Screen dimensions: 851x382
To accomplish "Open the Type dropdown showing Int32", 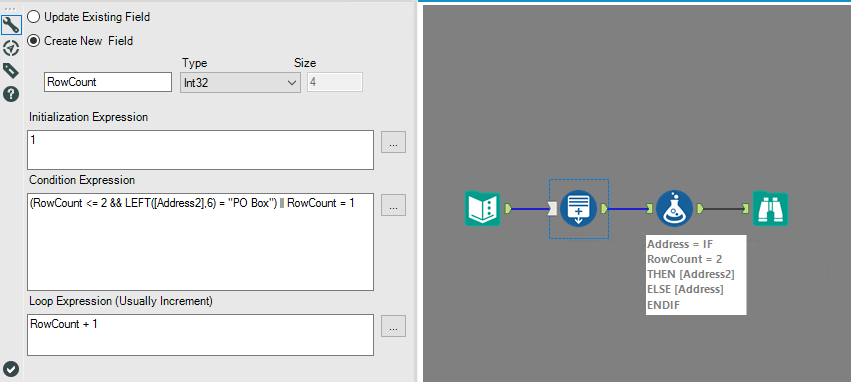I will coord(240,82).
